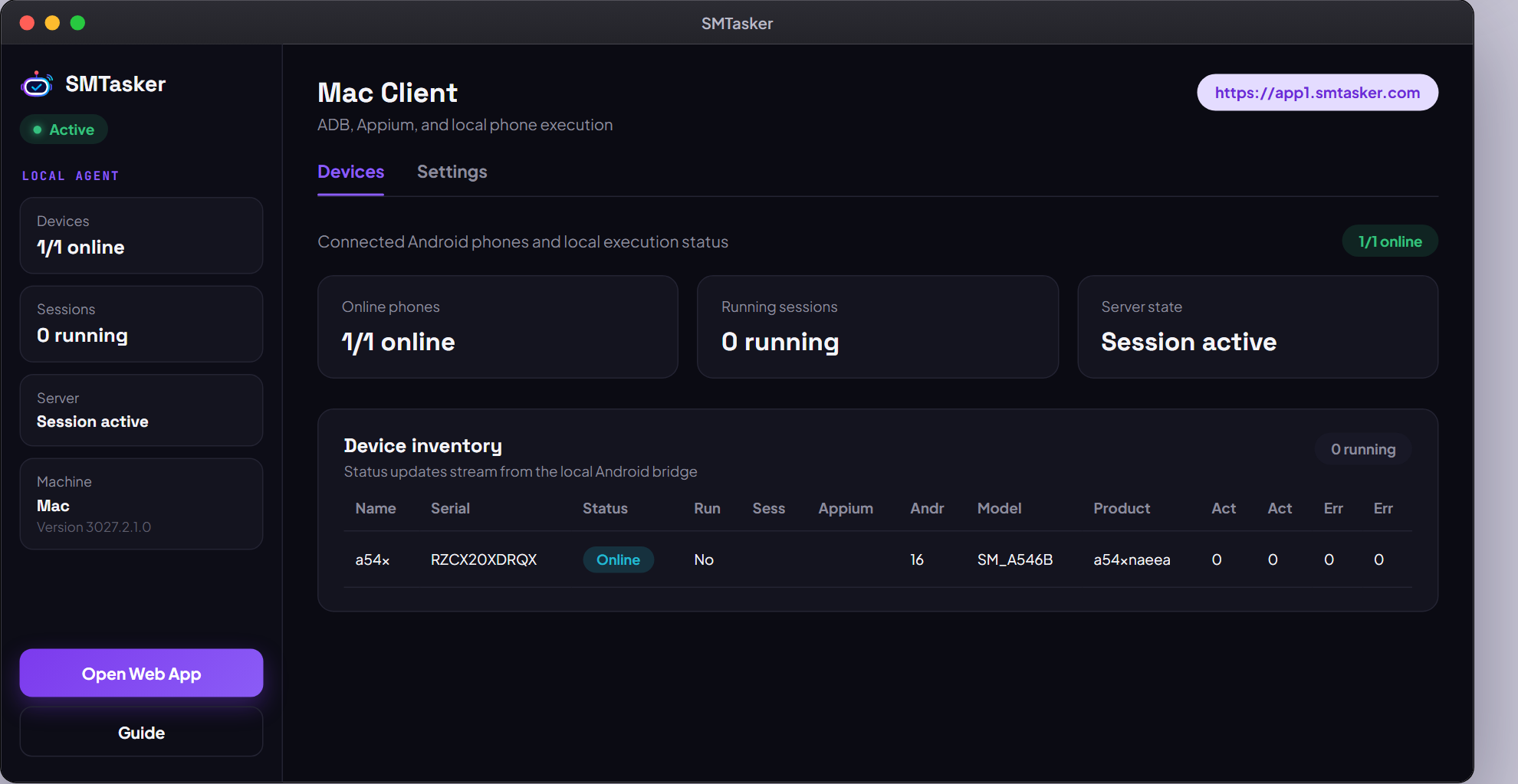
Task: Click the Online phones summary card
Action: coord(498,326)
